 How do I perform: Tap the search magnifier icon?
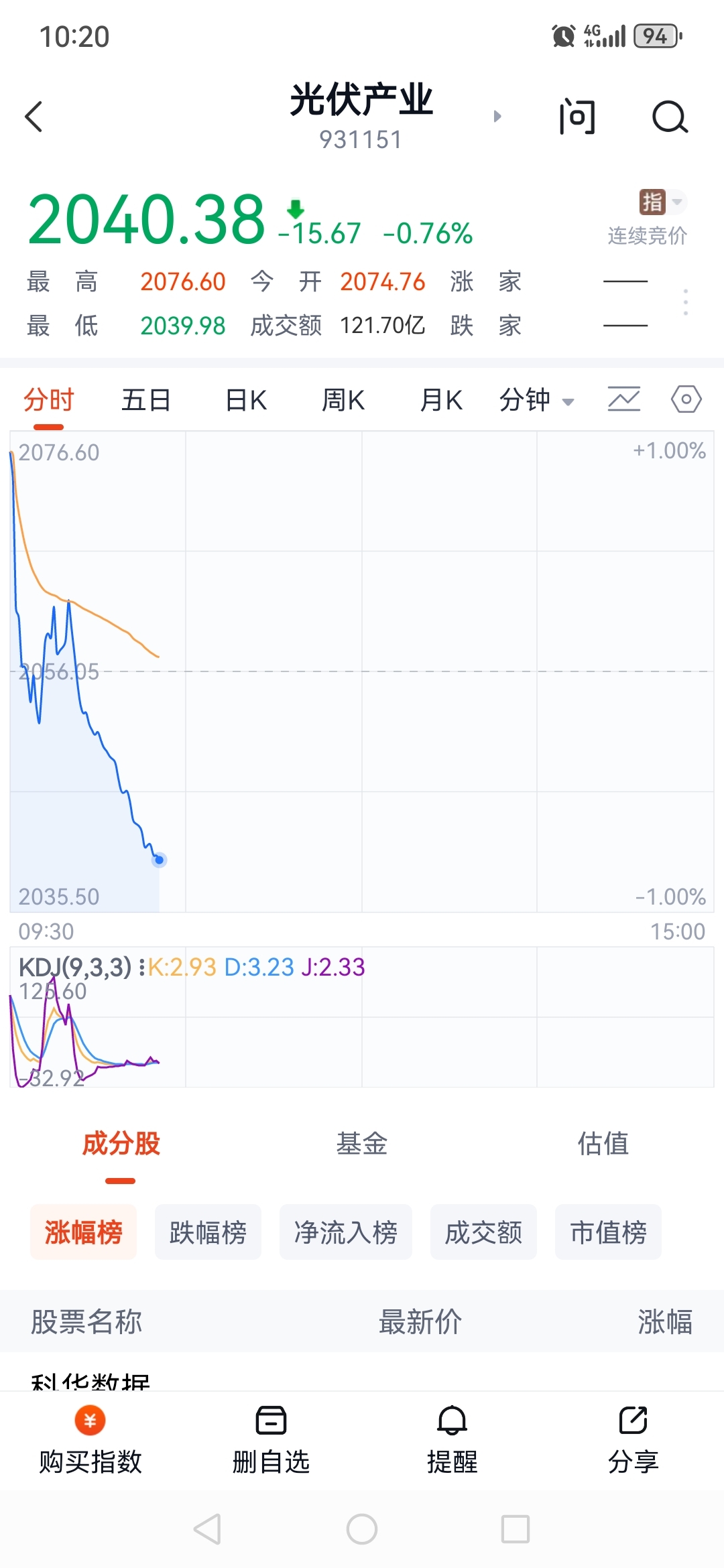[670, 117]
